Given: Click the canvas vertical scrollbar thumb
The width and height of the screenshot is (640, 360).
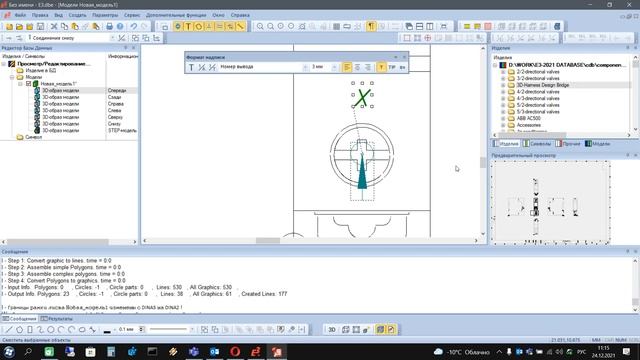Looking at the screenshot, I should [x=483, y=162].
